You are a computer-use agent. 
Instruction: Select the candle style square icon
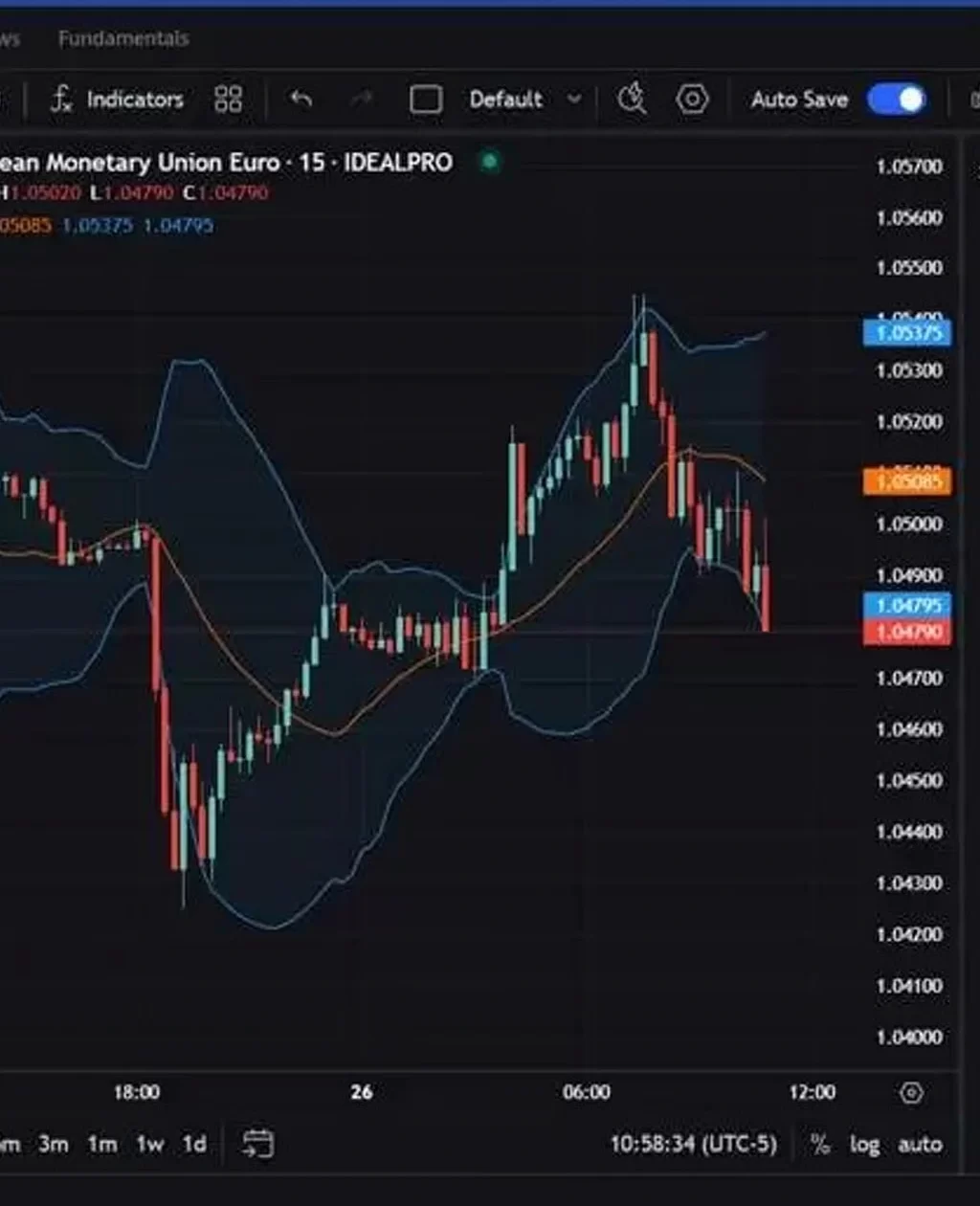pos(425,99)
